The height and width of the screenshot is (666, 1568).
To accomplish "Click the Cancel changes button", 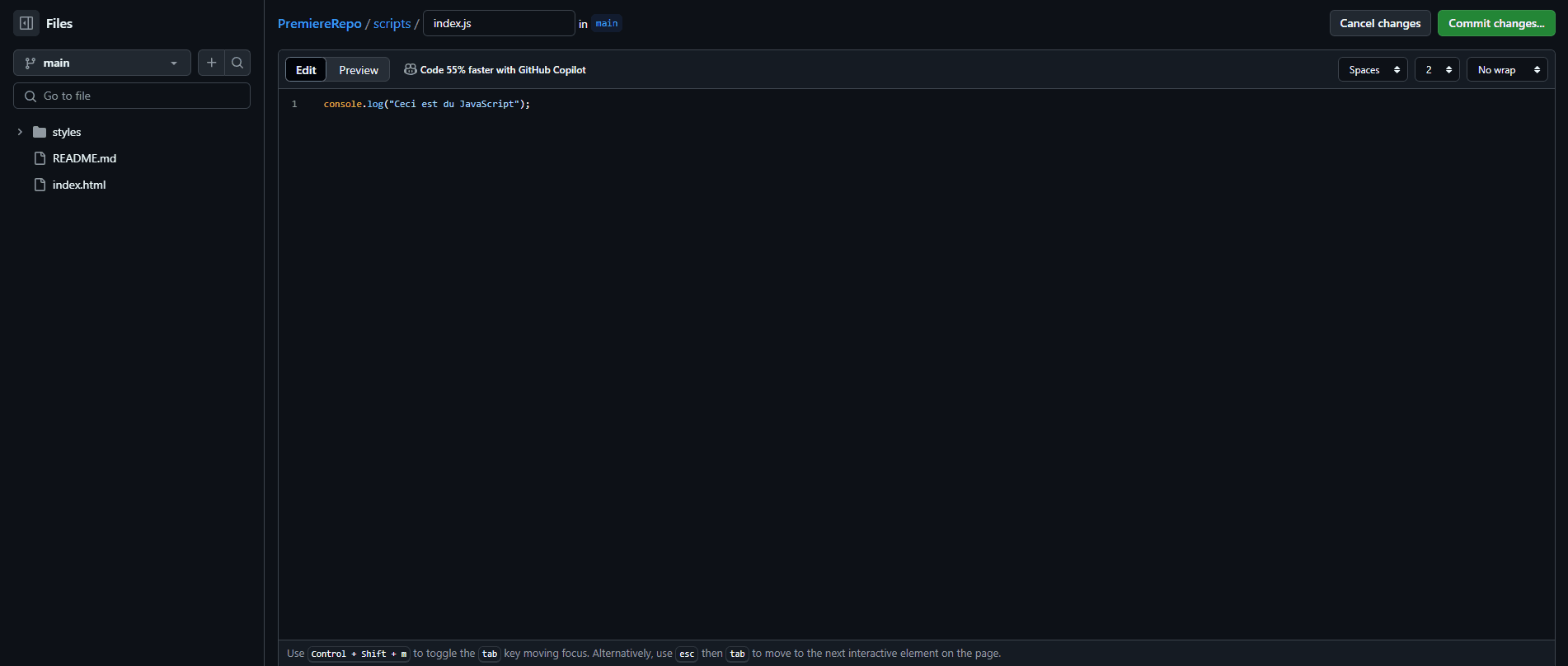I will pos(1379,23).
